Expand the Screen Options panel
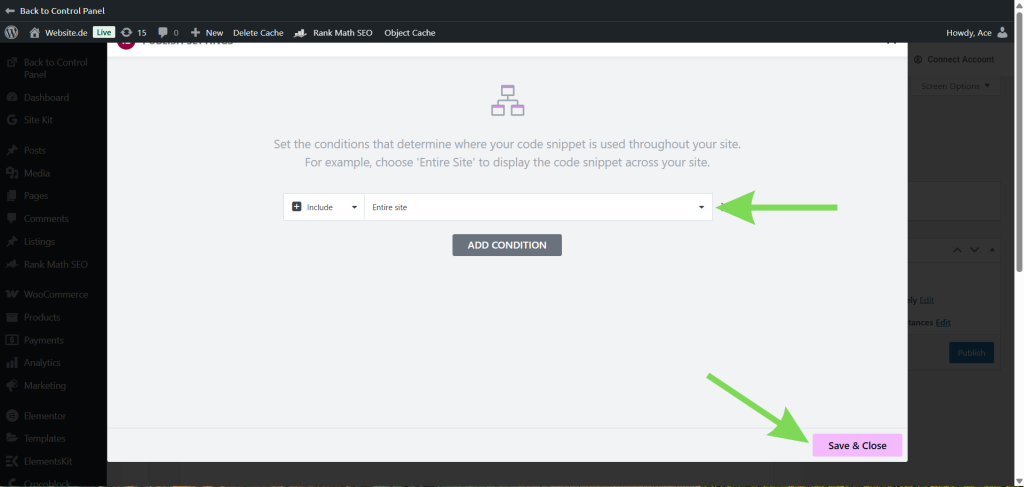This screenshot has height=487, width=1024. 955,86
